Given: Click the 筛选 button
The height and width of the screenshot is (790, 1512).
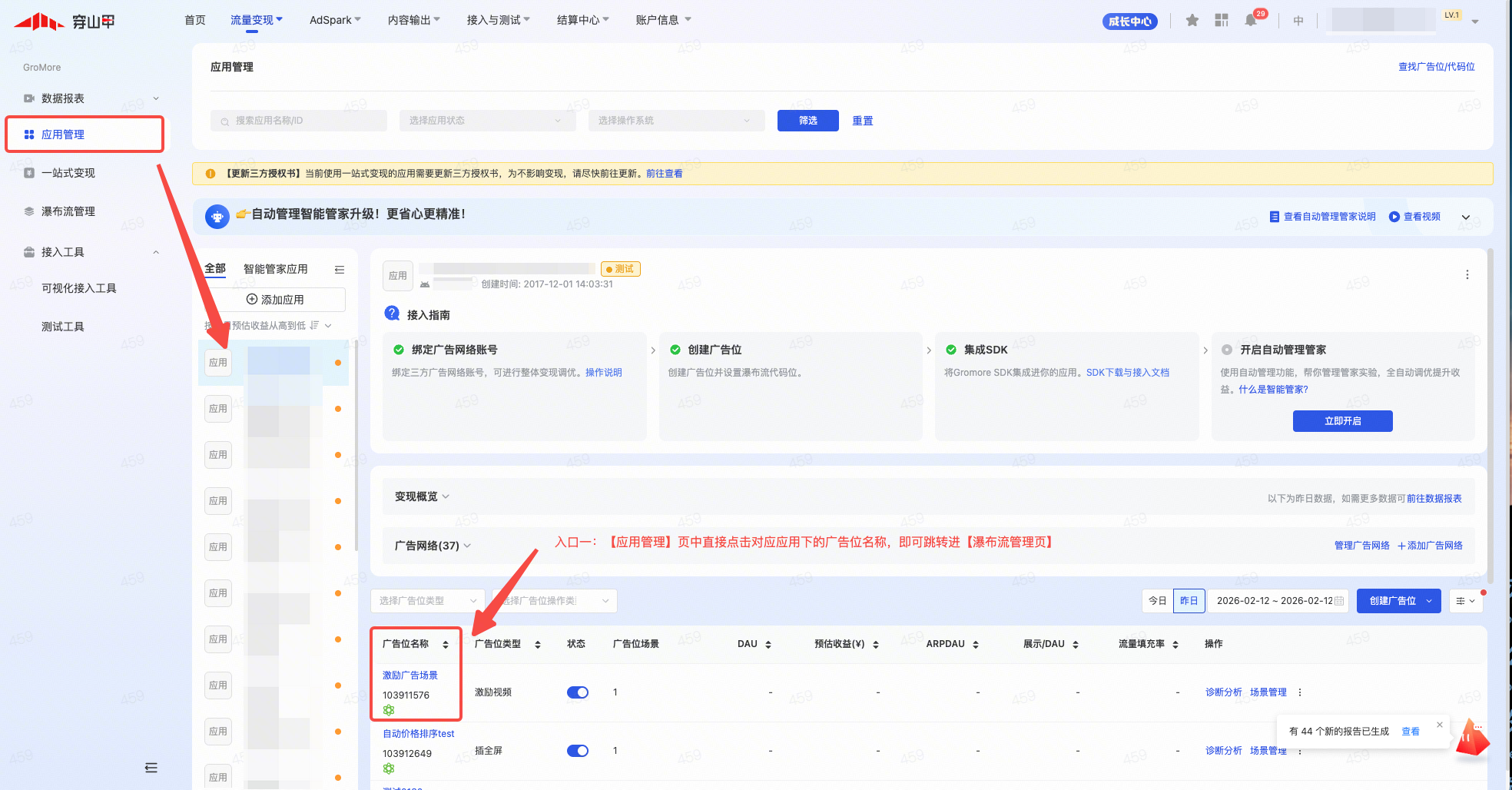Looking at the screenshot, I should (807, 121).
